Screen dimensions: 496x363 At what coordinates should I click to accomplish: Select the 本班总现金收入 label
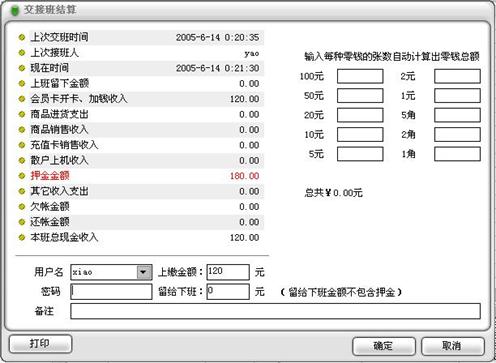(64, 237)
